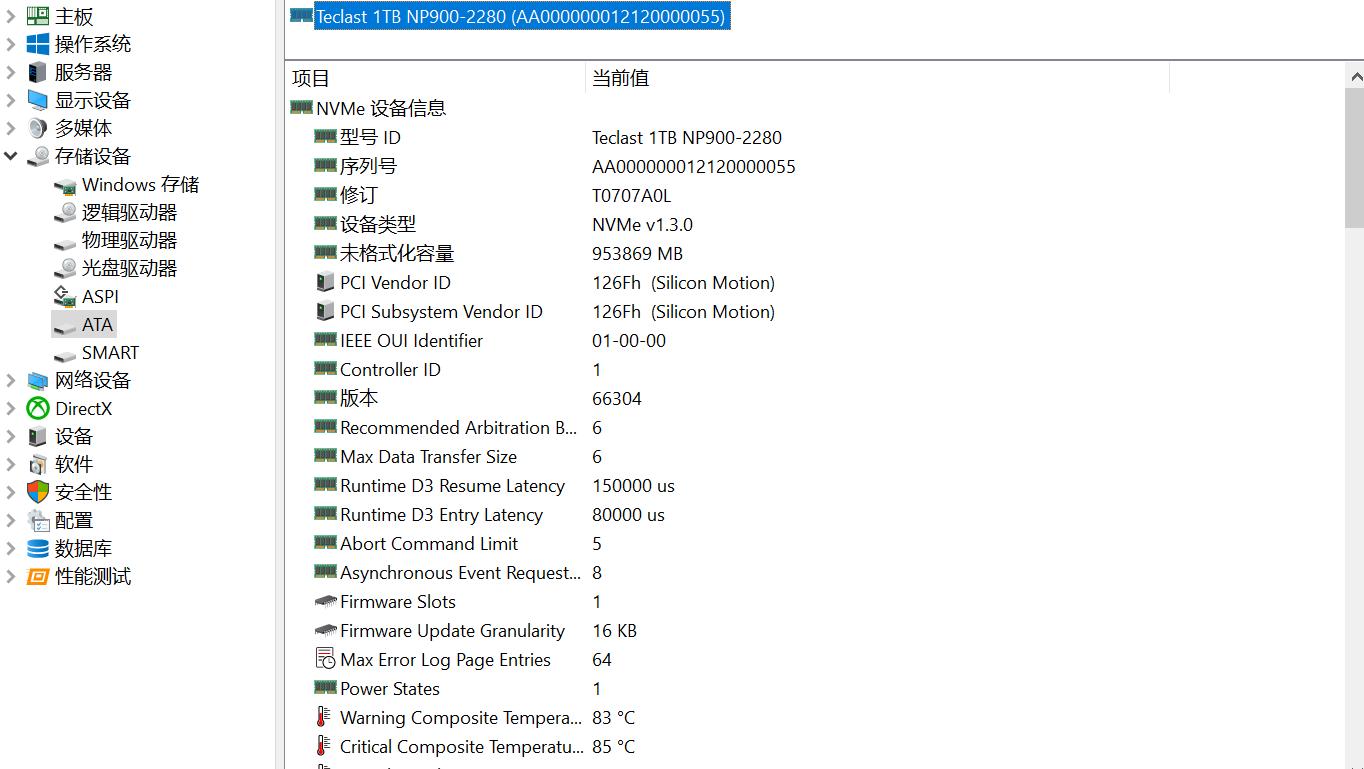1364x769 pixels.
Task: Expand the 网络设备 node
Action: click(9, 380)
